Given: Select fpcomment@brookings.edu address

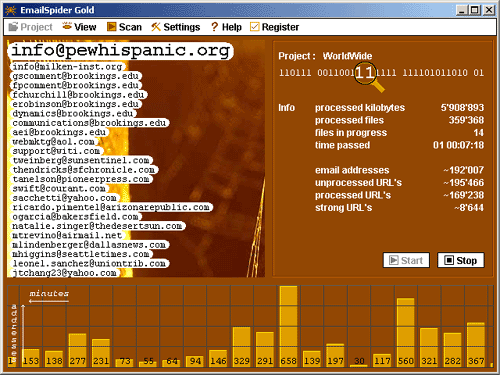Looking at the screenshot, I should (76, 85).
